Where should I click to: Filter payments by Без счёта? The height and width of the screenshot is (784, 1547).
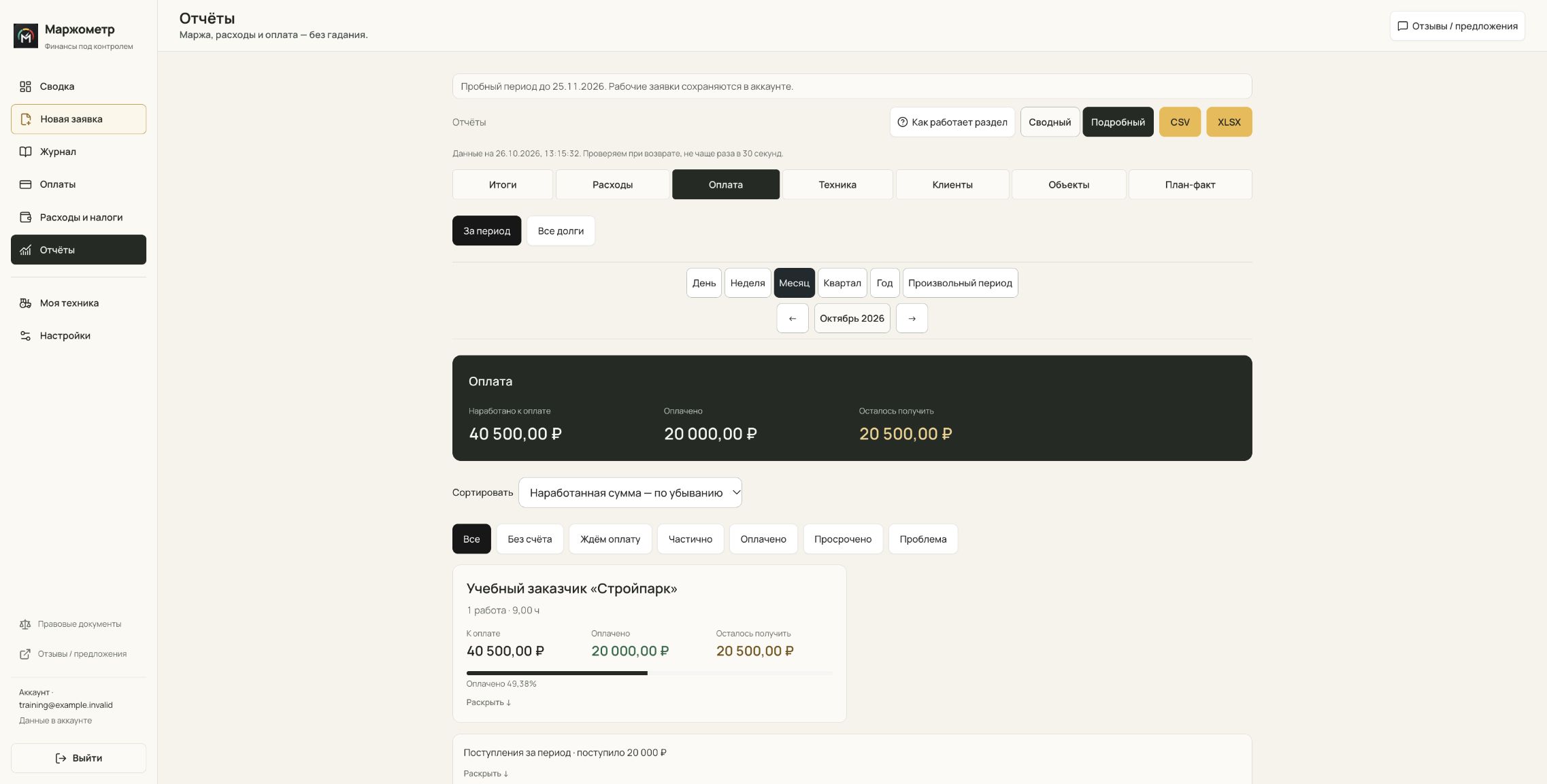(x=529, y=539)
